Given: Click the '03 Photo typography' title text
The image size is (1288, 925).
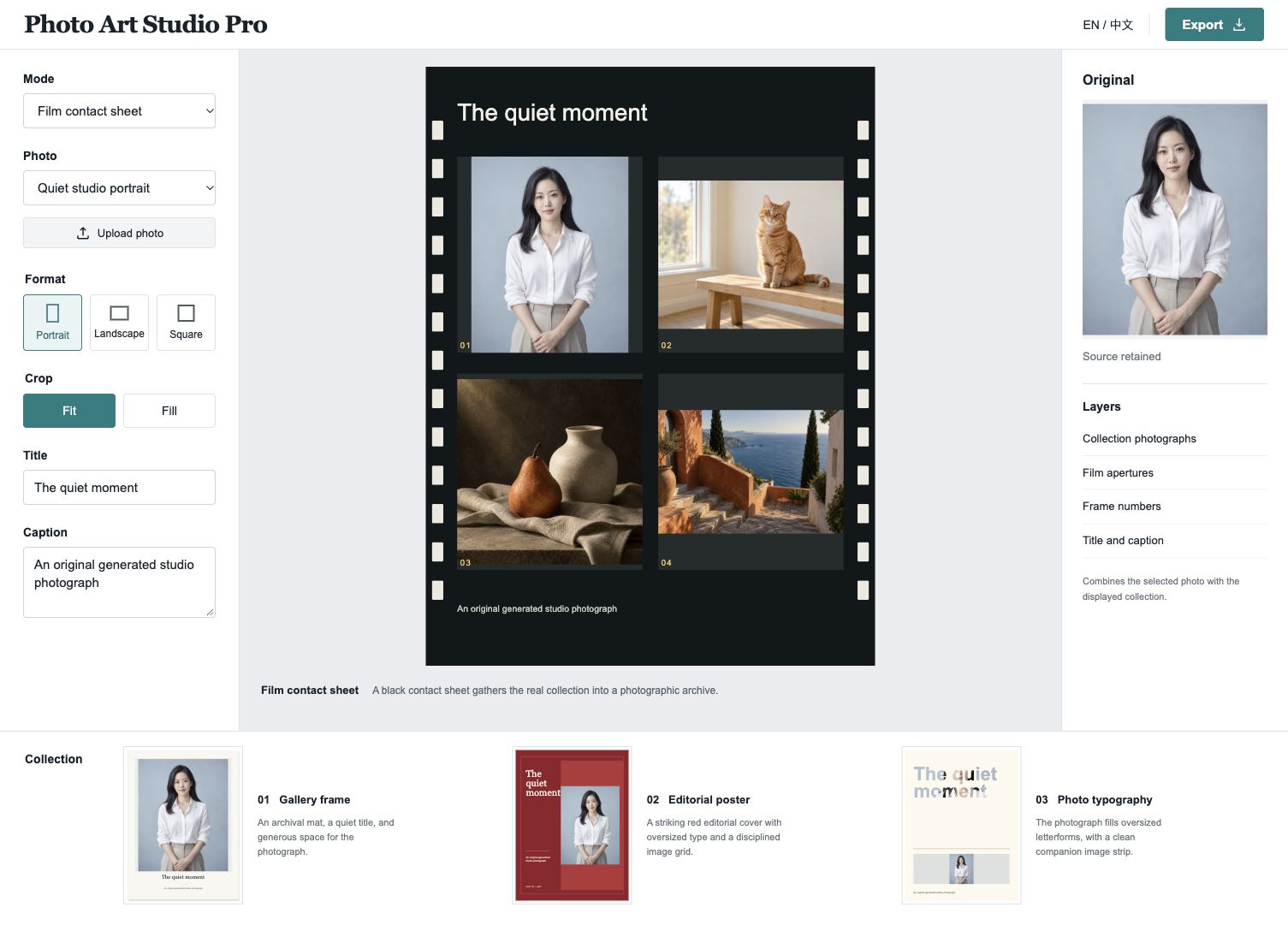Looking at the screenshot, I should [1094, 800].
